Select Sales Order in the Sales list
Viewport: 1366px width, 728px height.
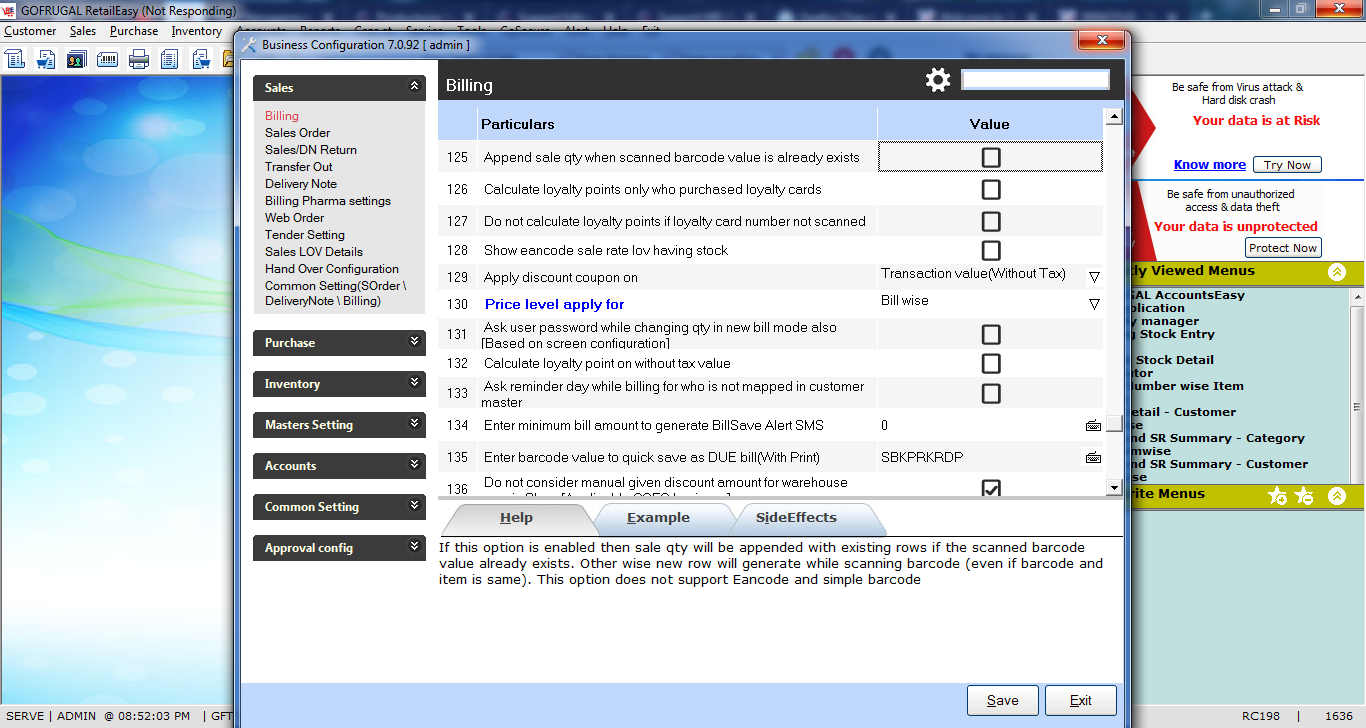click(x=297, y=133)
